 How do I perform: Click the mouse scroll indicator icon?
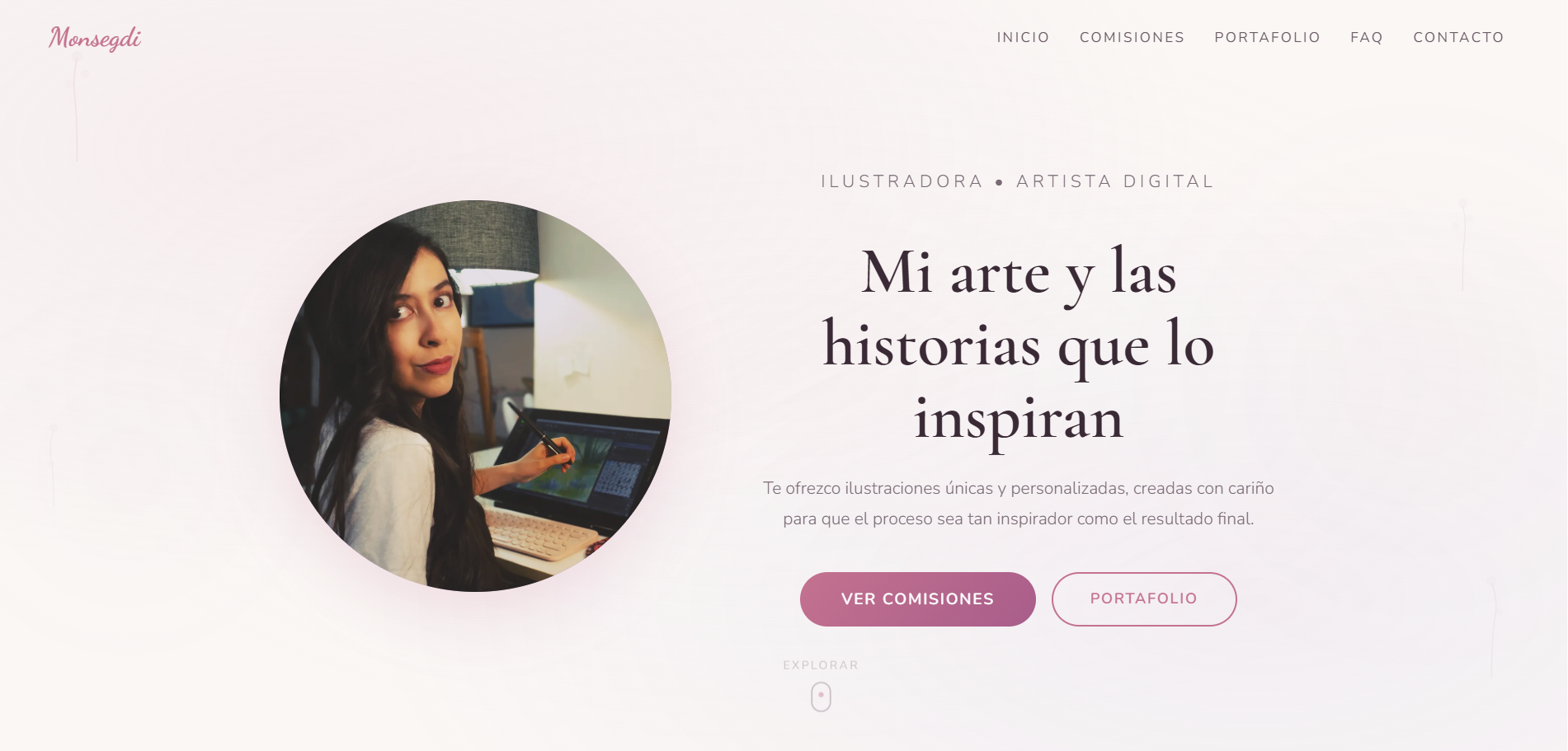[821, 697]
